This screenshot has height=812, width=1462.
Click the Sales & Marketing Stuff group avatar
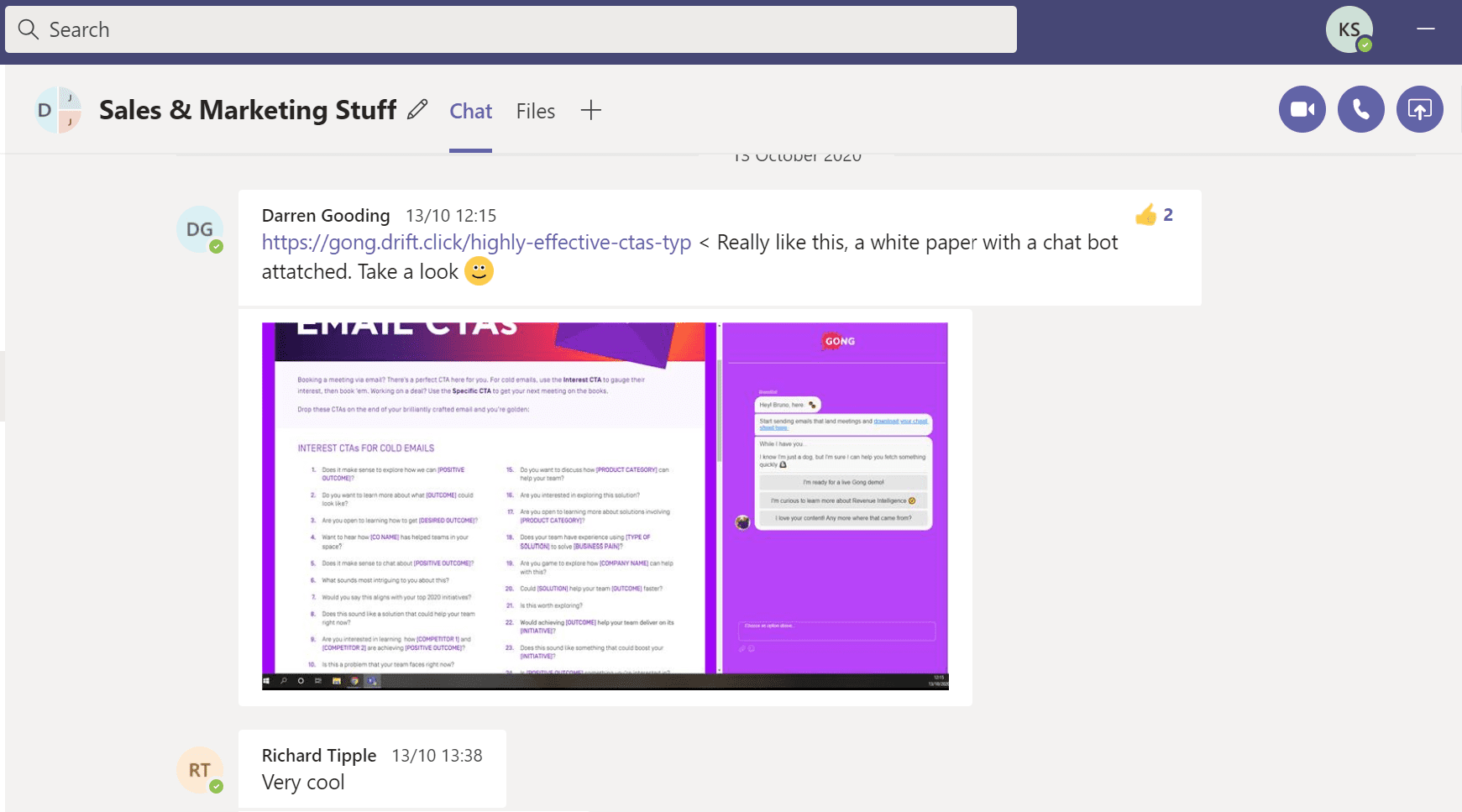pos(57,109)
